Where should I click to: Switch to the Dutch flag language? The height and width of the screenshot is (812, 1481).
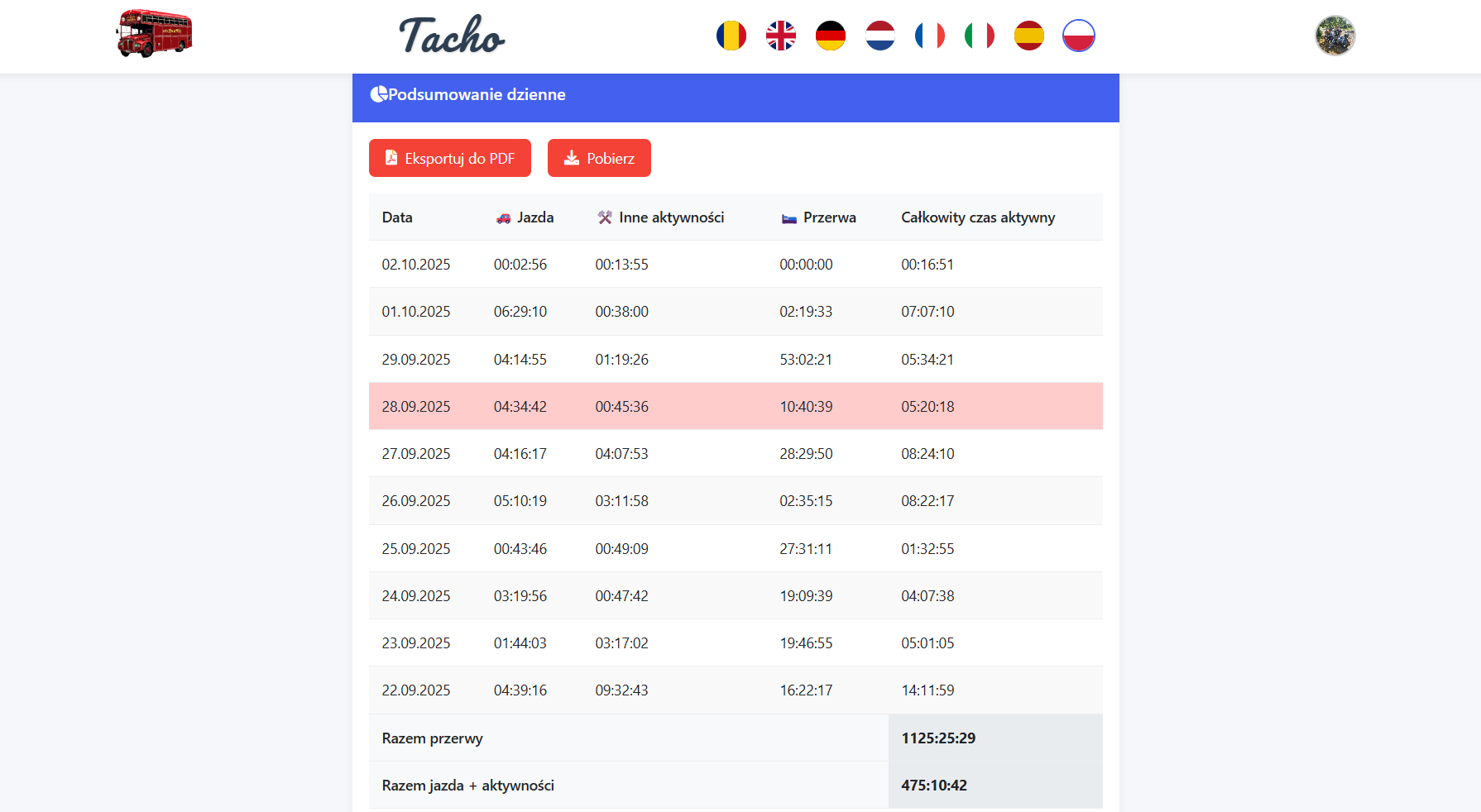click(x=880, y=36)
